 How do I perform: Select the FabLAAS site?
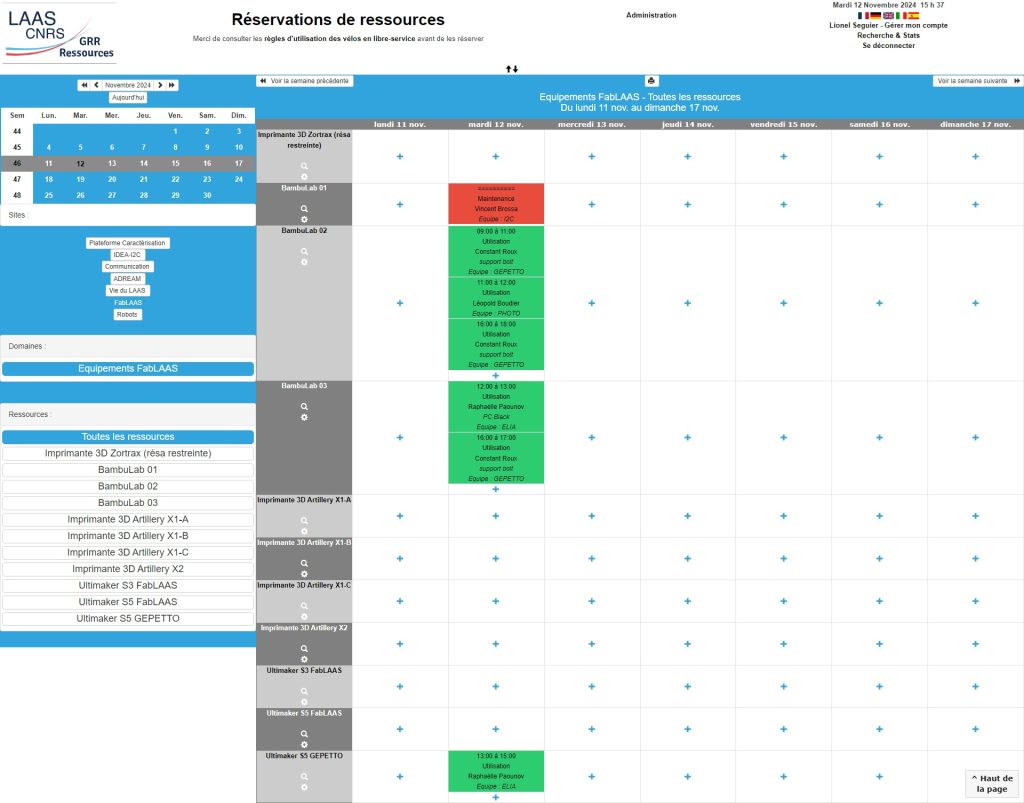127,303
